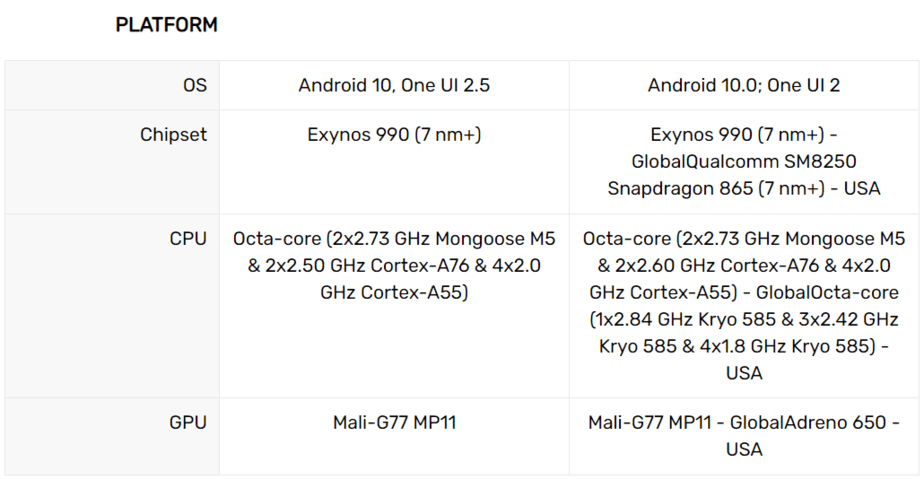The height and width of the screenshot is (479, 924).
Task: Click the Exynos 990 (7 nm+) - line in second column
Action: click(744, 134)
